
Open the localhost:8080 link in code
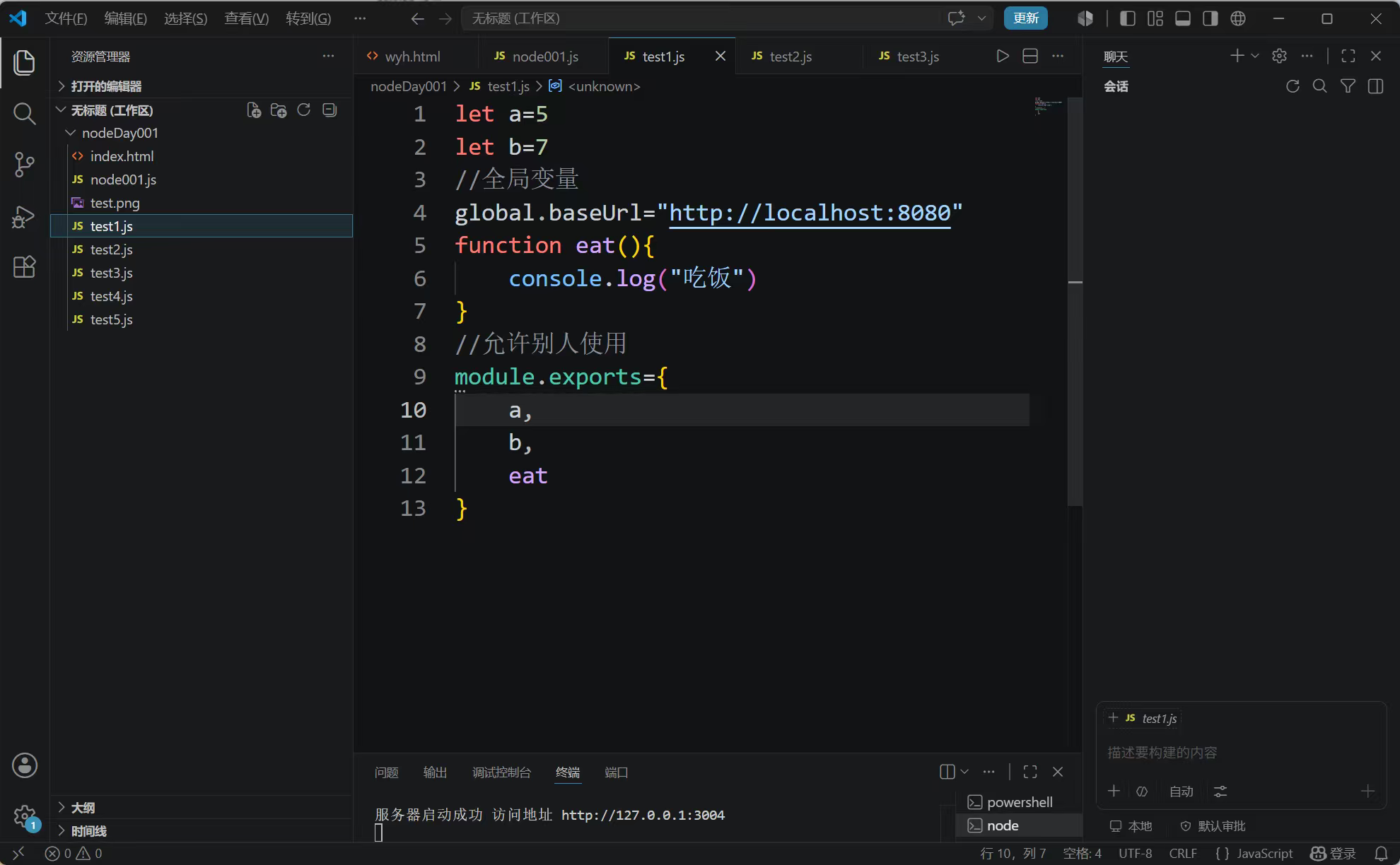pos(810,213)
